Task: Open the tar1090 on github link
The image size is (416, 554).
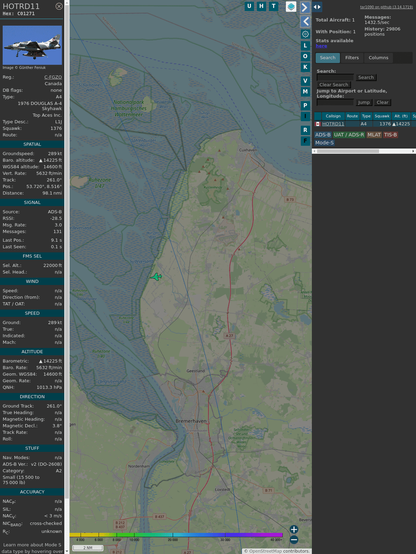Action: (x=386, y=7)
